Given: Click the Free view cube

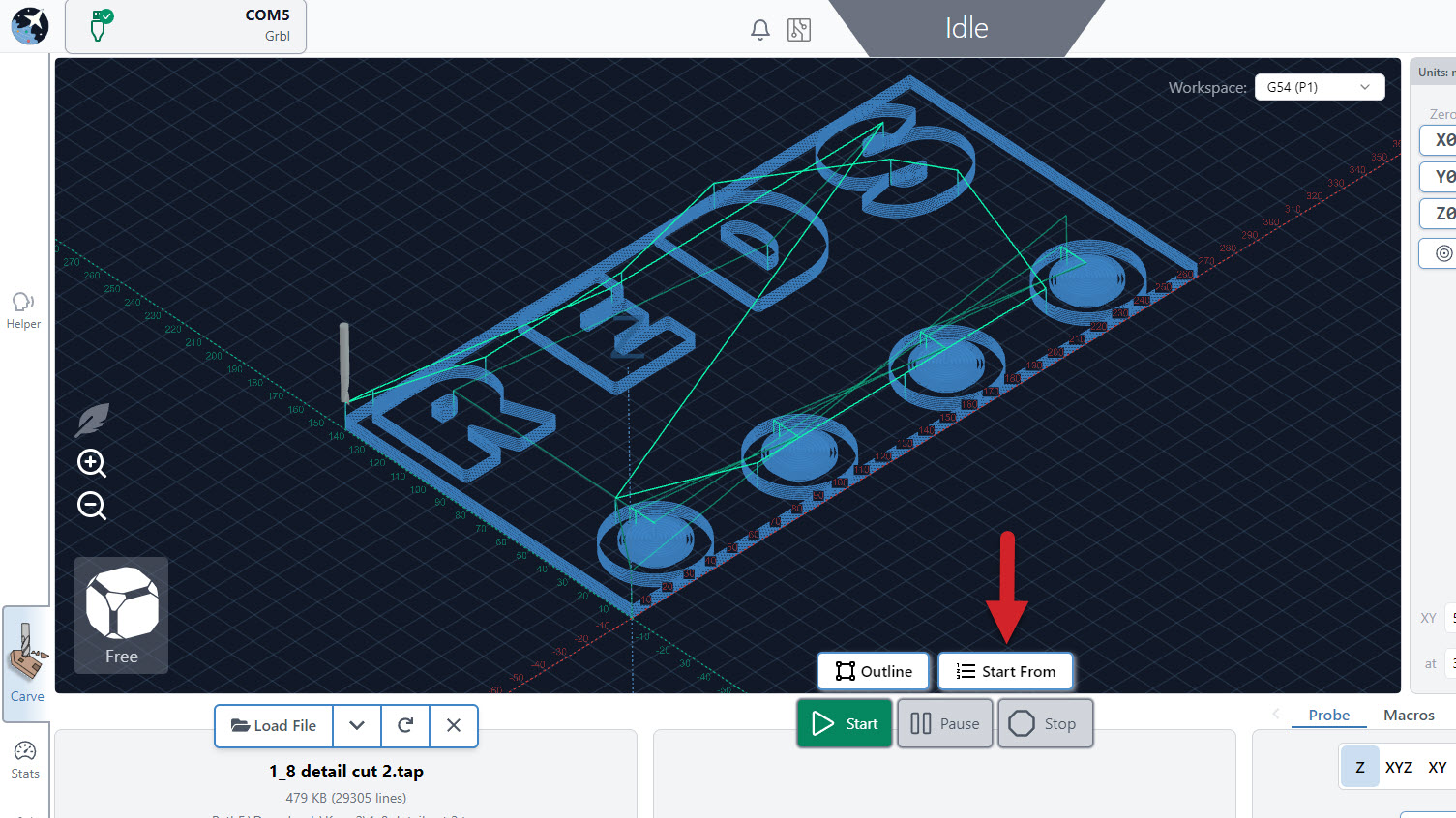Looking at the screenshot, I should pyautogui.click(x=122, y=615).
